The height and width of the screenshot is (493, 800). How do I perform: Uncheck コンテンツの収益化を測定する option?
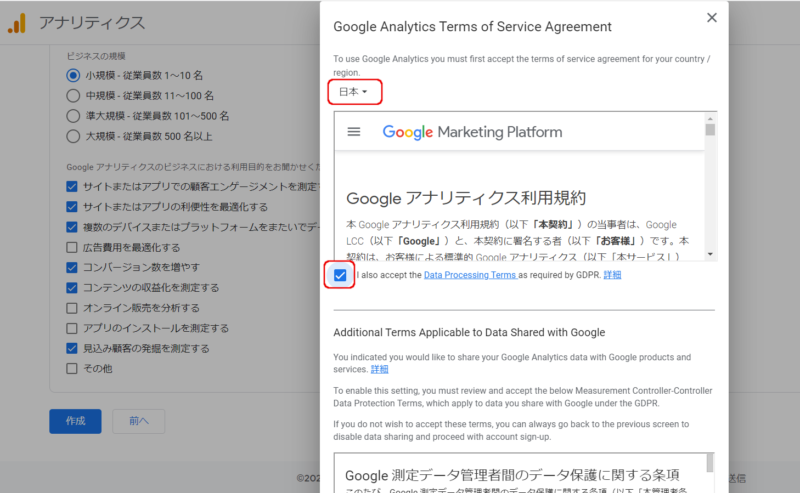pos(72,288)
